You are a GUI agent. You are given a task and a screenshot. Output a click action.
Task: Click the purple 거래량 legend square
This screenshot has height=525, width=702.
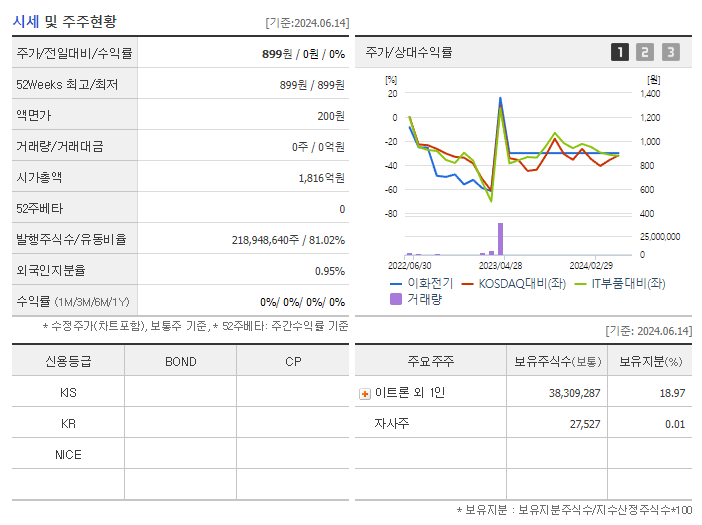click(396, 299)
